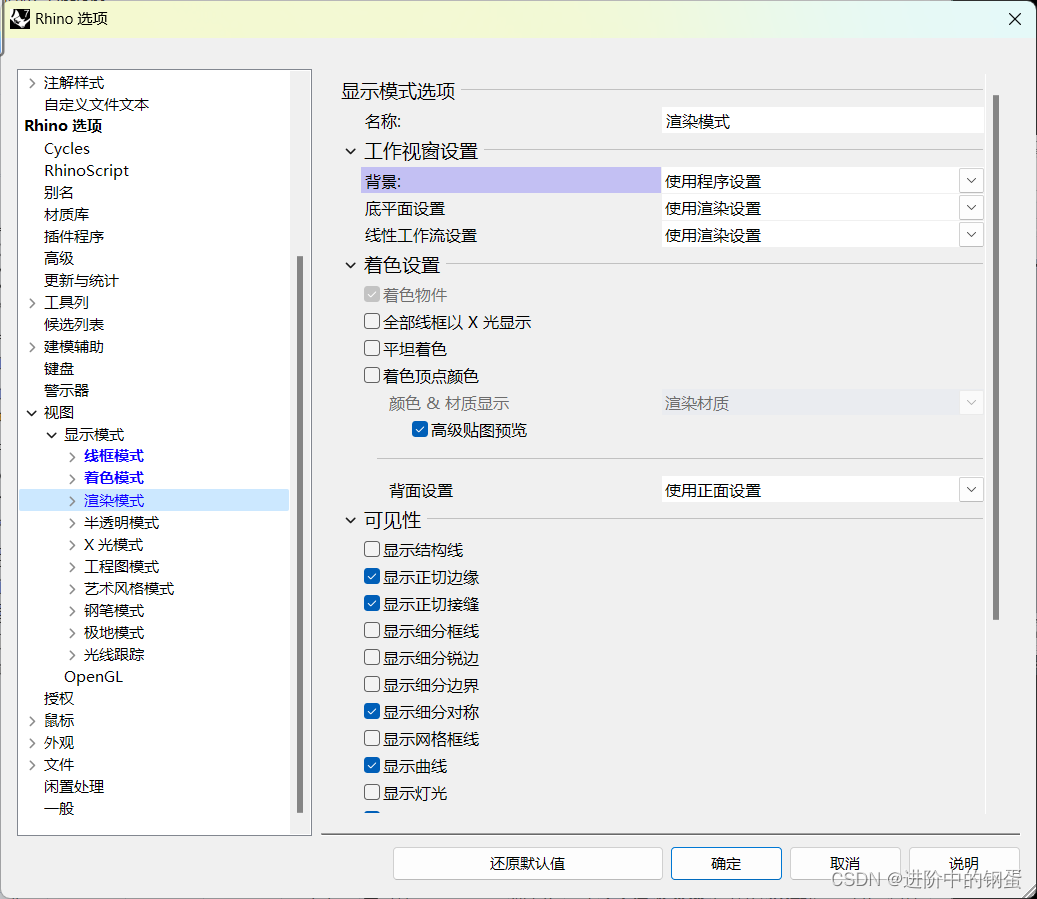Select X 光模式 in the tree
This screenshot has width=1037, height=899.
click(x=113, y=544)
